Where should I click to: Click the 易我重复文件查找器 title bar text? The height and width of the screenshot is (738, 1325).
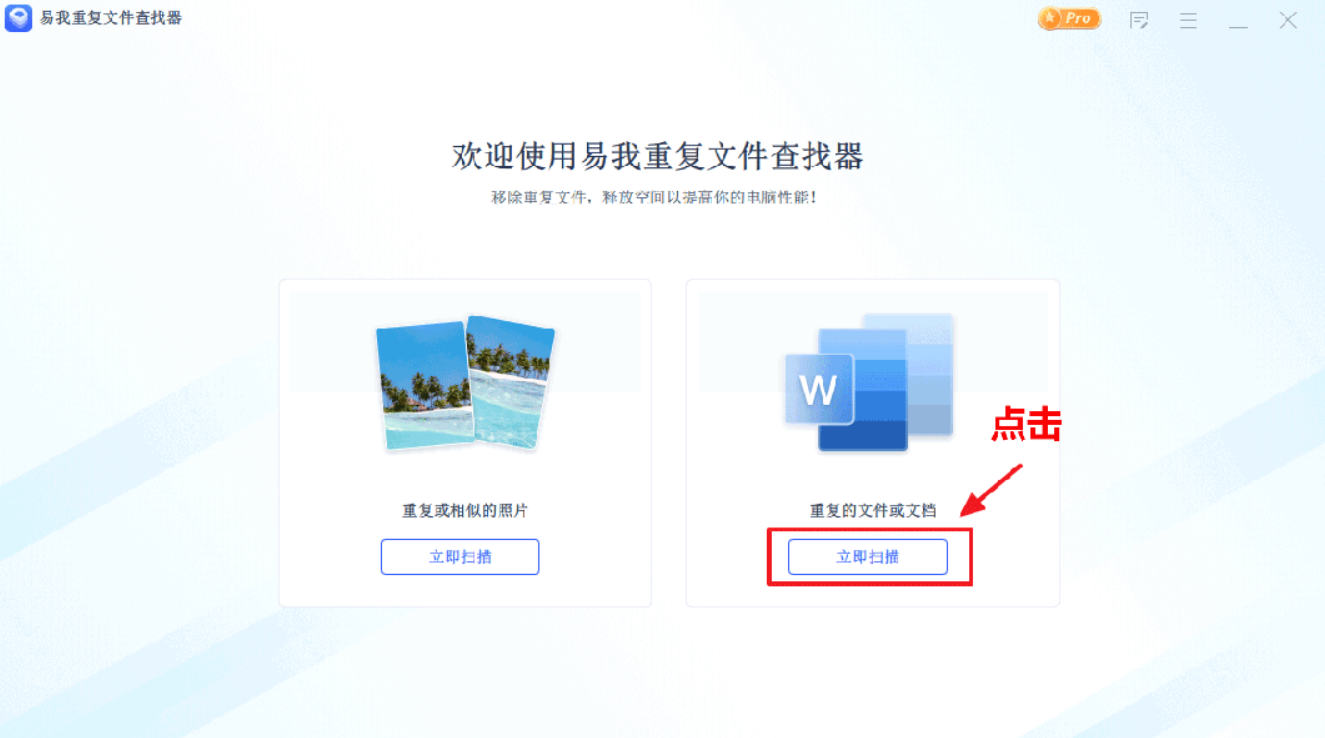[111, 18]
